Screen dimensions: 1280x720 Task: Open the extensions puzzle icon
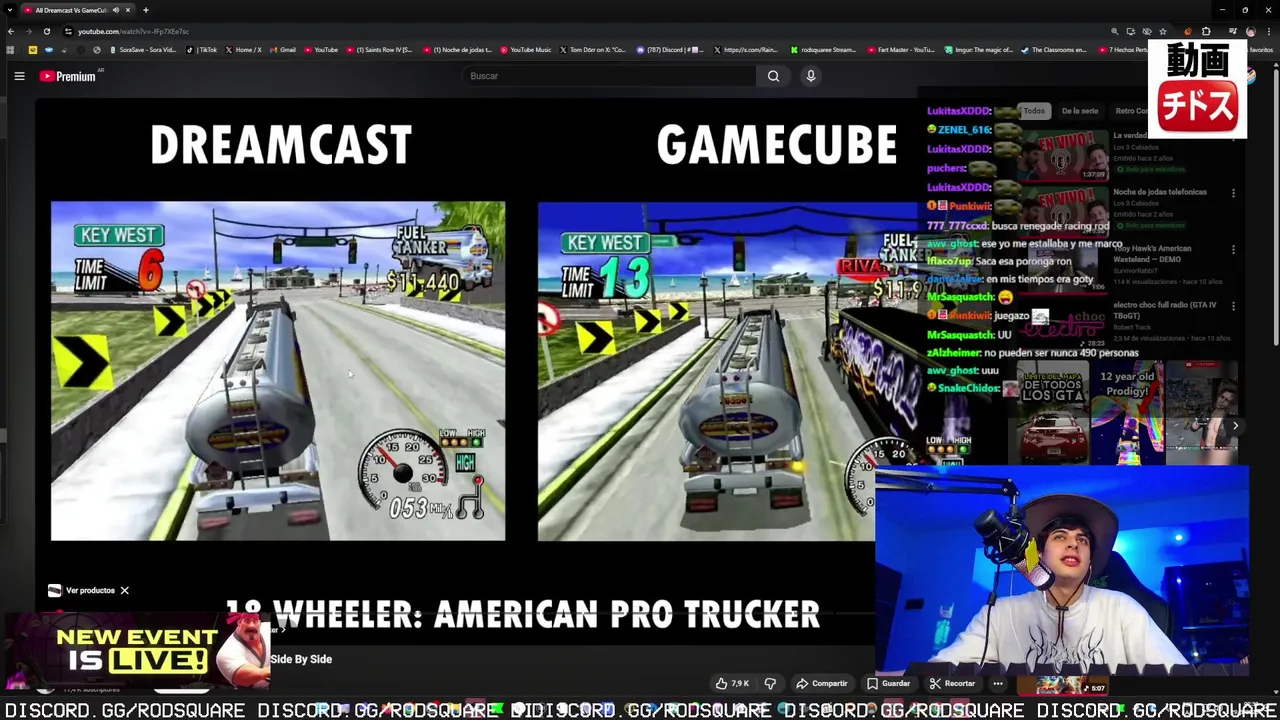[x=1206, y=31]
